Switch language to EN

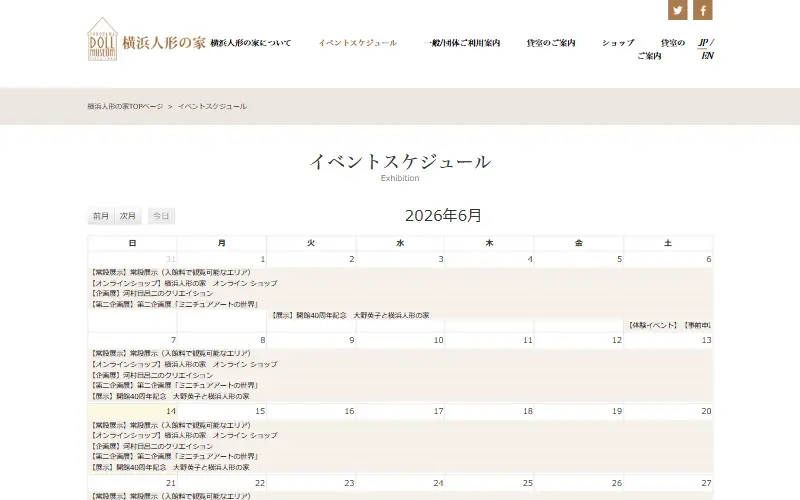pos(707,56)
